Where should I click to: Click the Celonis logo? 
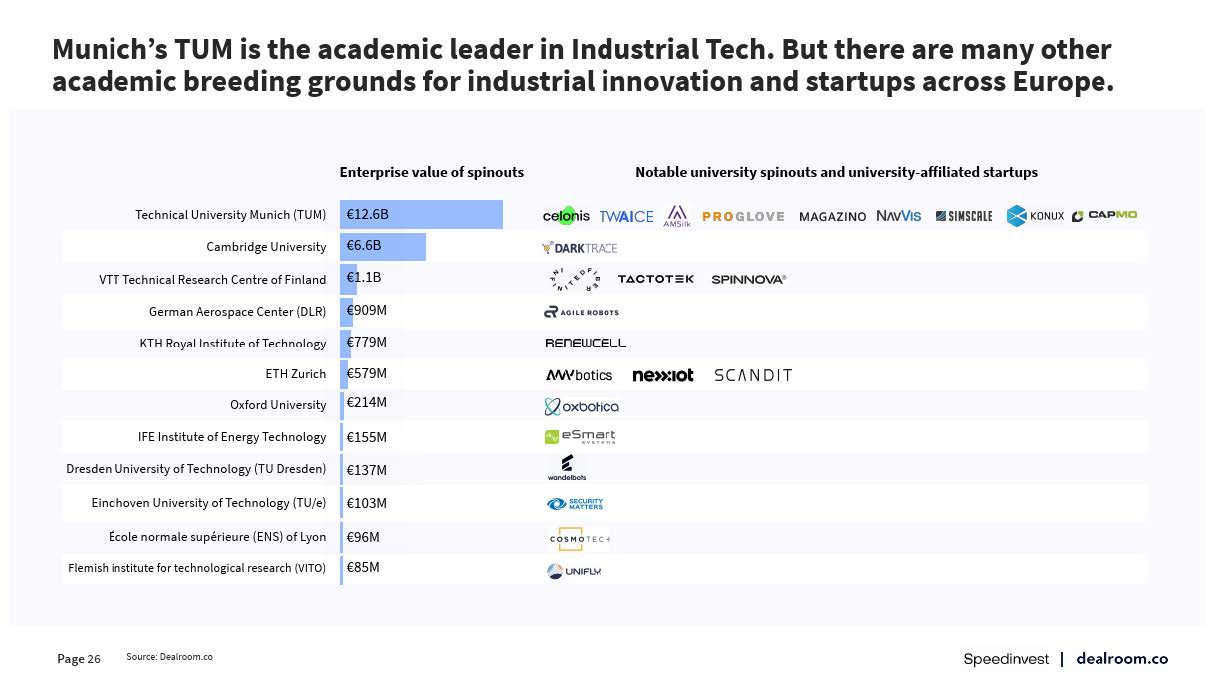point(566,216)
